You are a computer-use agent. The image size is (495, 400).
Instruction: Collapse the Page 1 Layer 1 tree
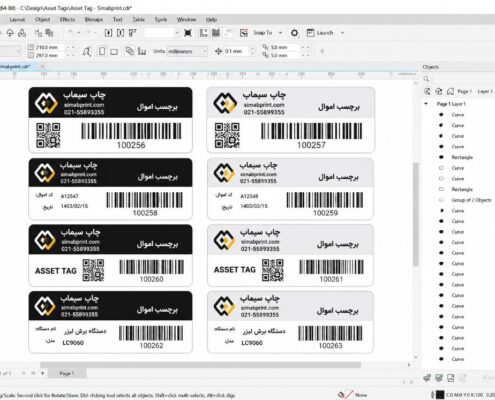pyautogui.click(x=426, y=104)
